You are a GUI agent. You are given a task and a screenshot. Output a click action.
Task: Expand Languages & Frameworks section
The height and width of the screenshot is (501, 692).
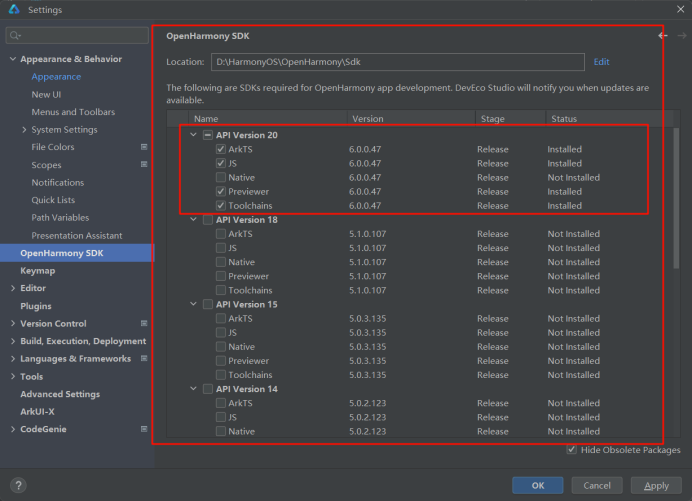13,359
